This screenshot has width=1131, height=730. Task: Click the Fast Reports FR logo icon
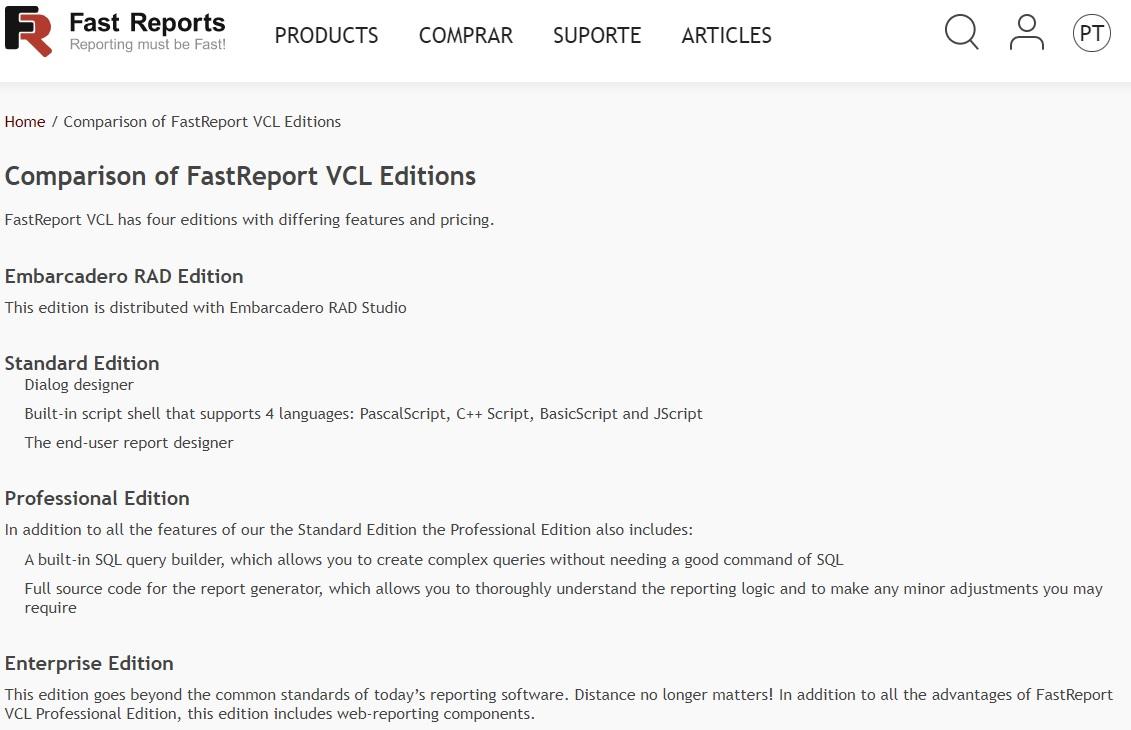29,32
